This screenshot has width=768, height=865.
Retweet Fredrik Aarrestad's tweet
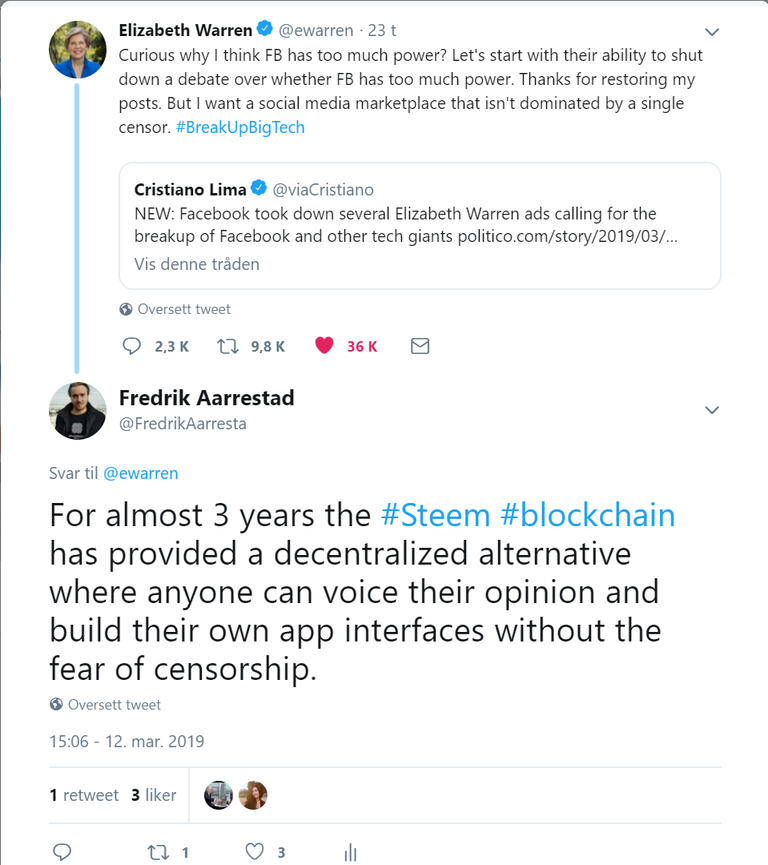(158, 852)
